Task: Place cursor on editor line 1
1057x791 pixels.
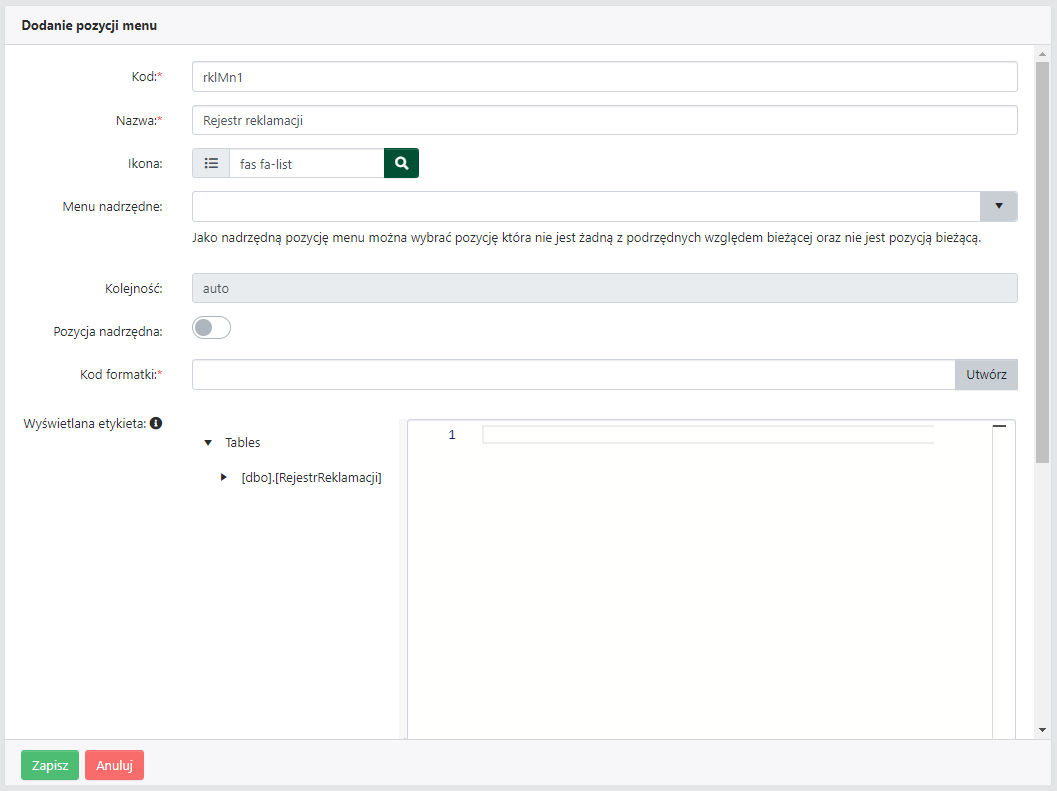Action: [706, 435]
